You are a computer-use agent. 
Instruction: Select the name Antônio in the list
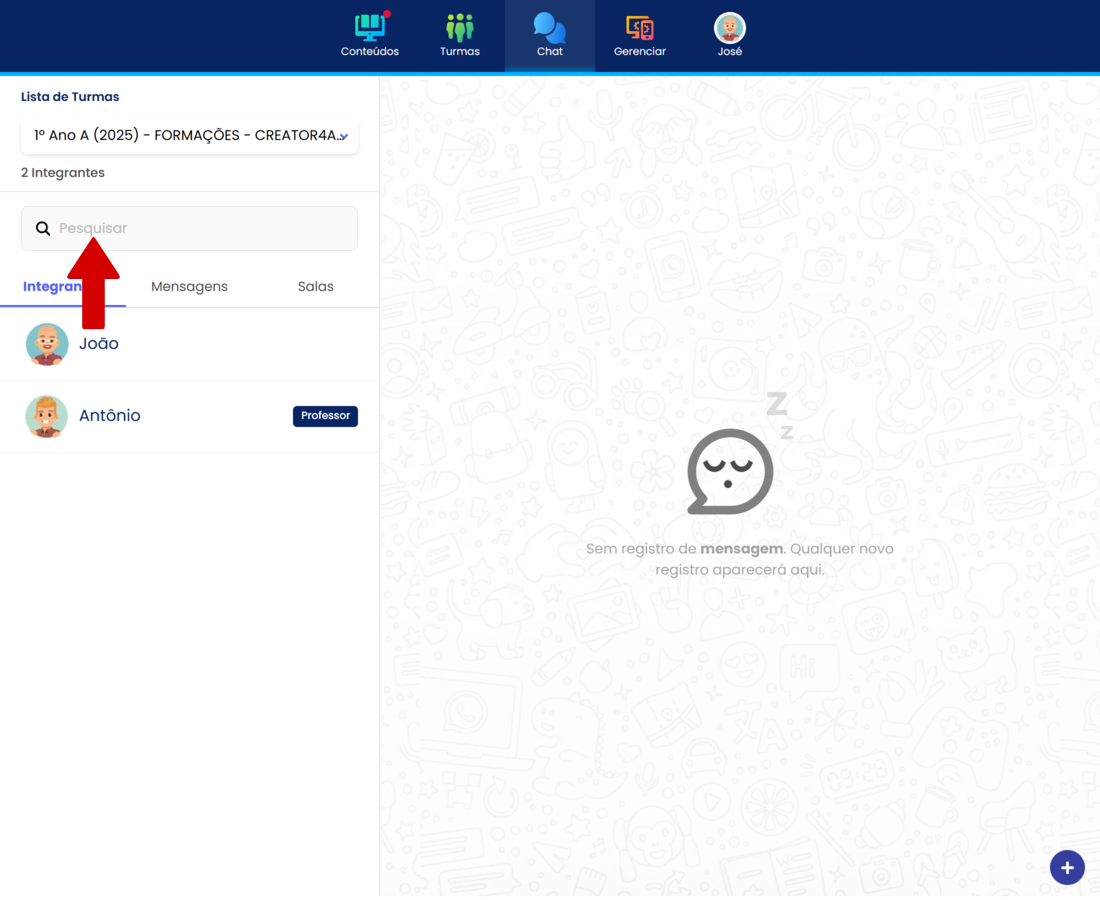110,416
